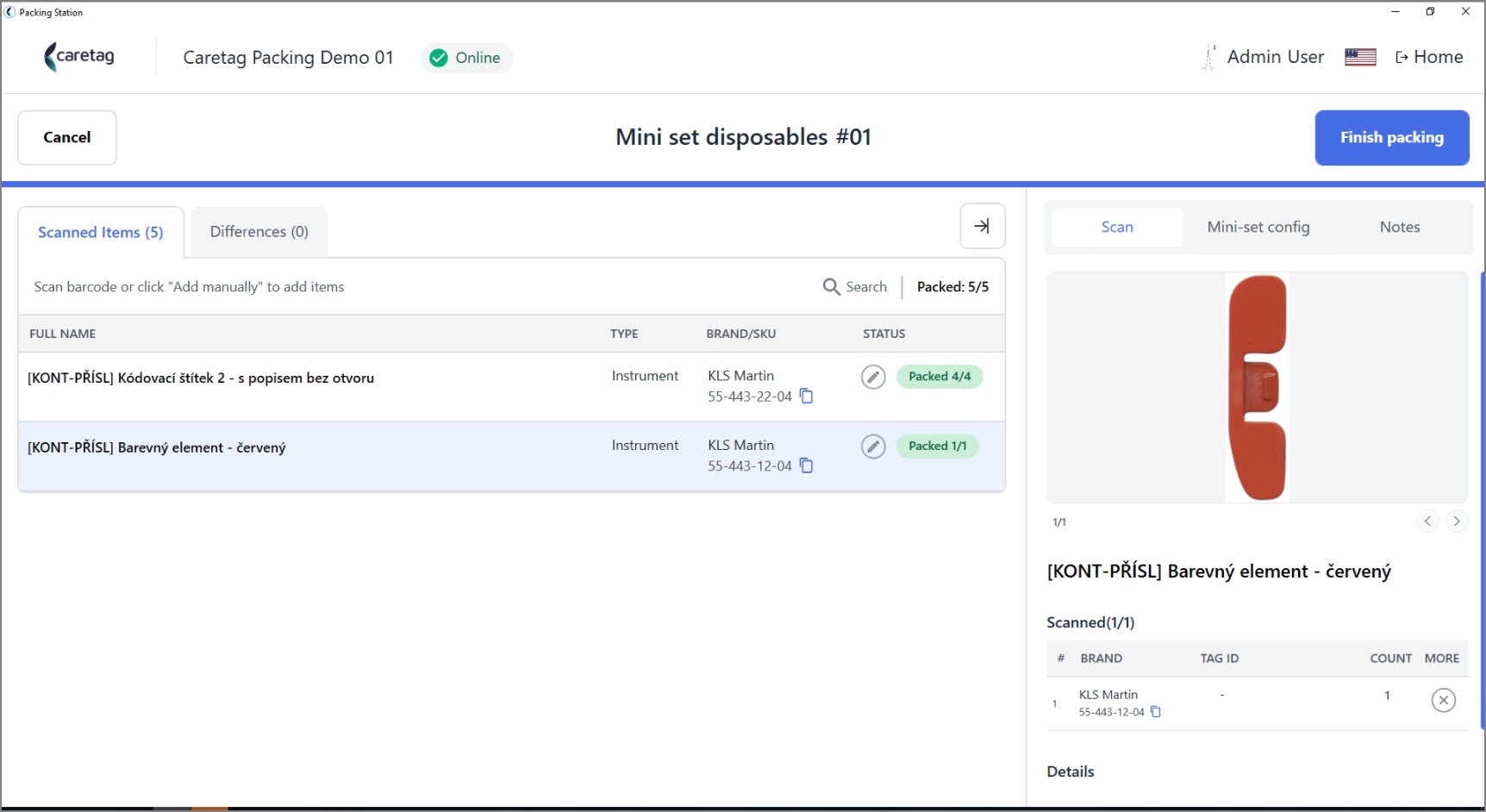This screenshot has height=812, width=1486.
Task: Click the red element product image
Action: (1258, 387)
